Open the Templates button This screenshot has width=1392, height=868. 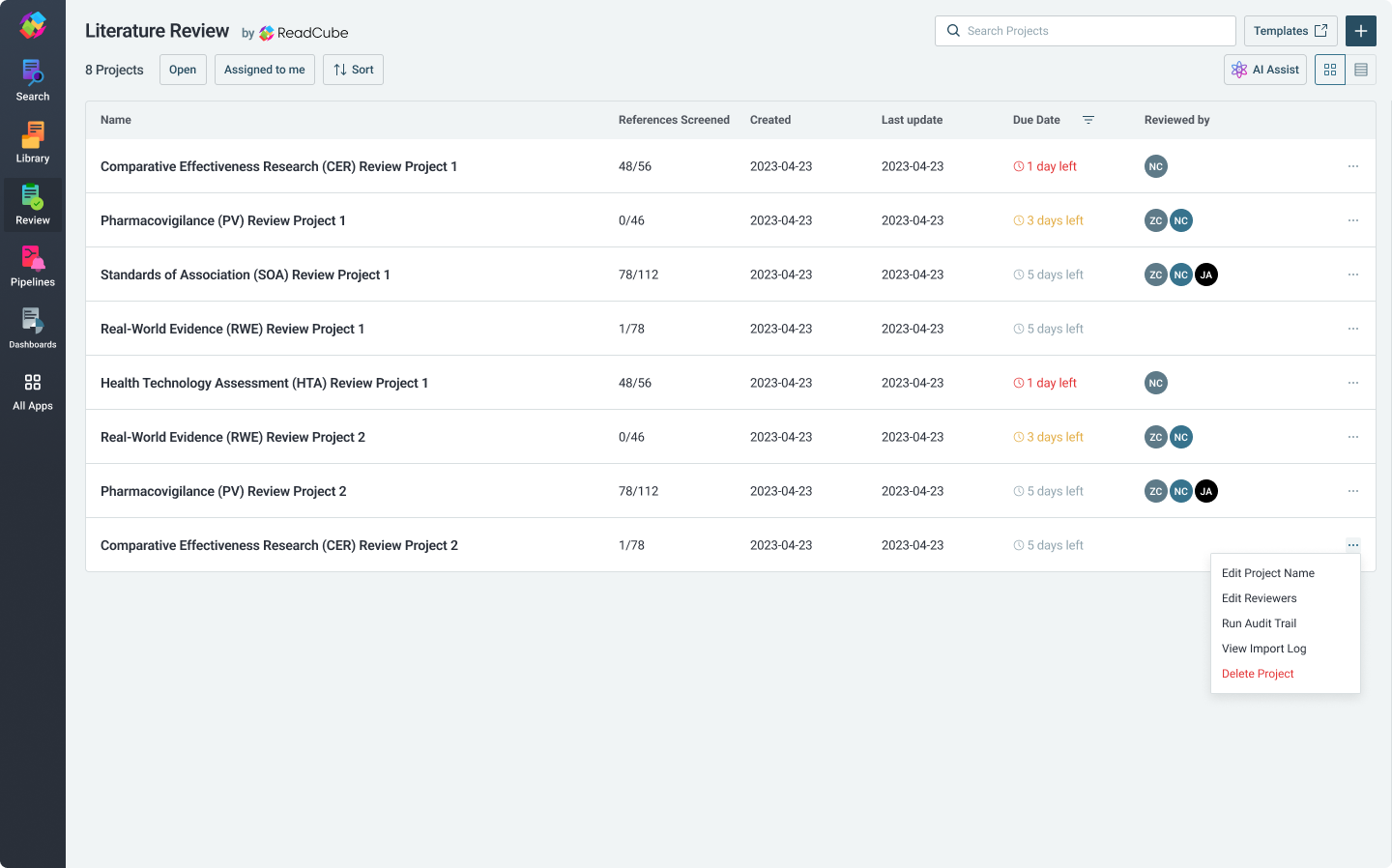click(x=1290, y=31)
